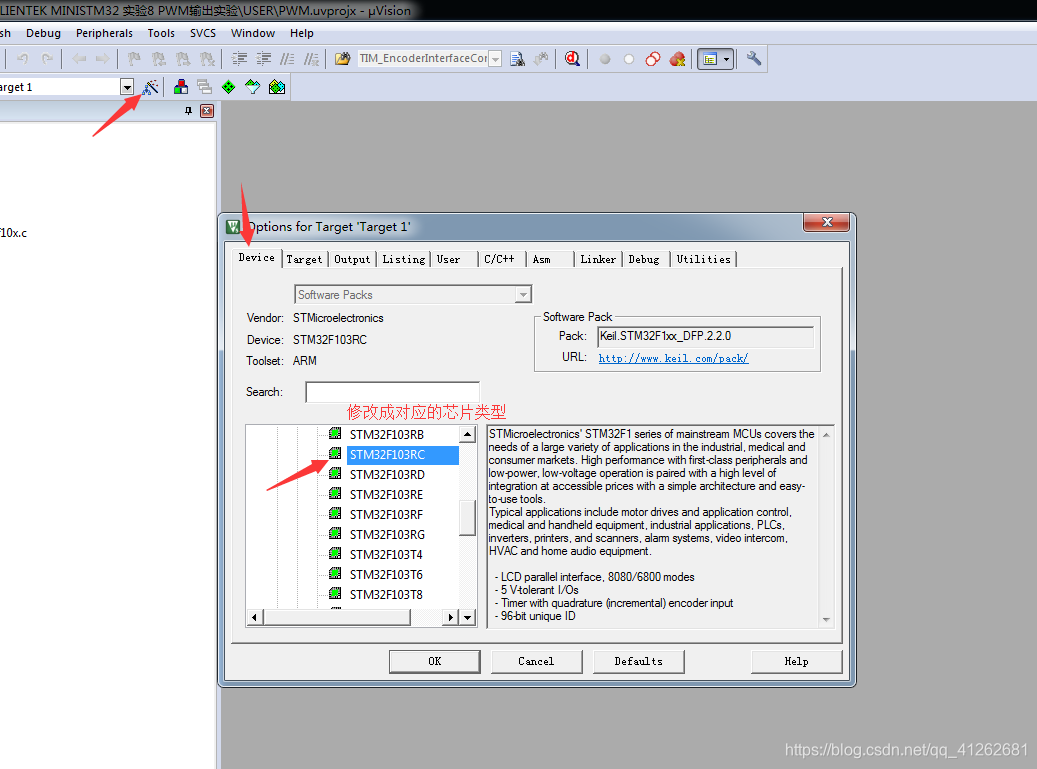Switch to the Linker tab
1037x769 pixels.
pos(598,259)
